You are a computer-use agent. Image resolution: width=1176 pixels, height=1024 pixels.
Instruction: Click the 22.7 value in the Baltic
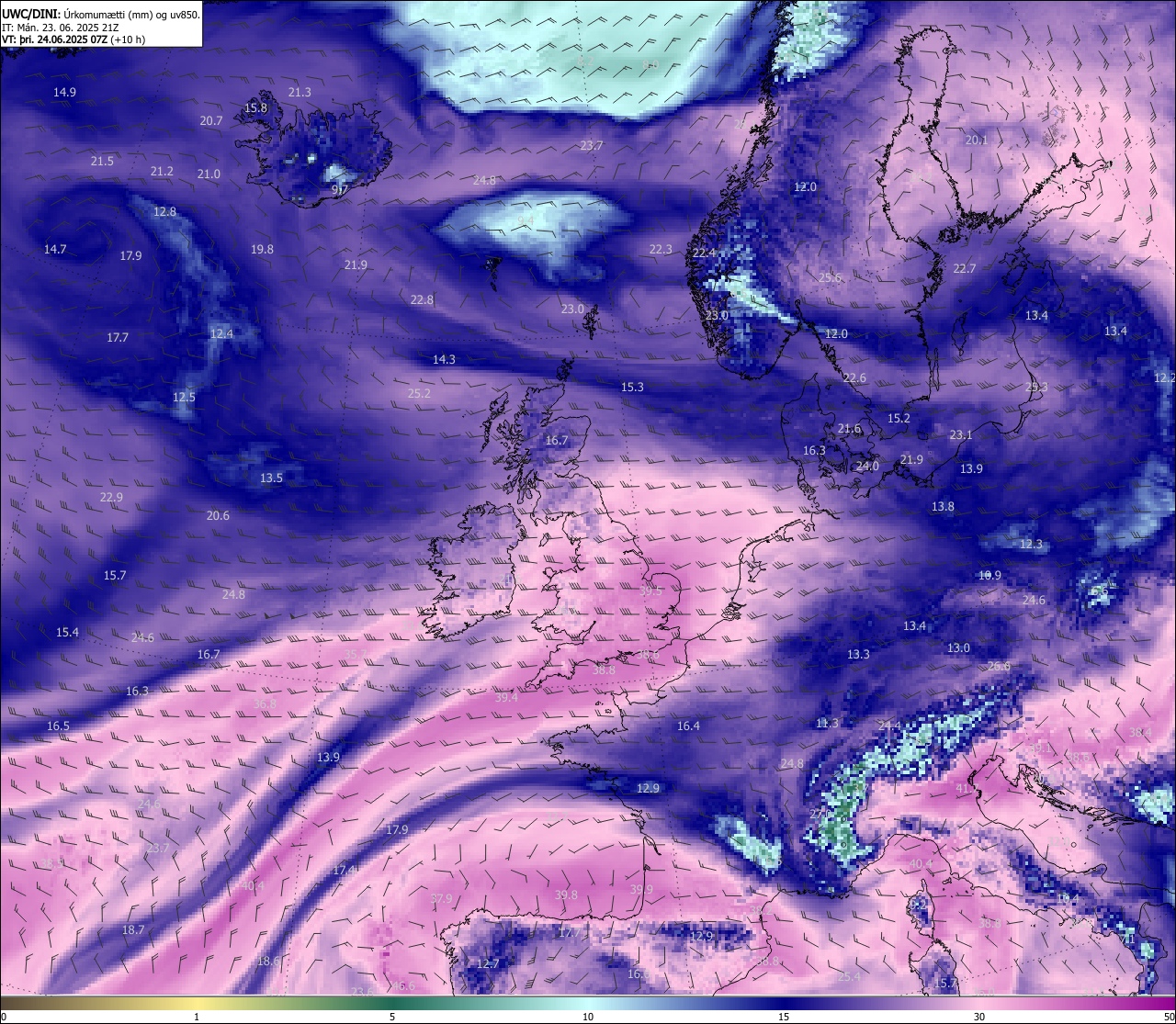tap(964, 268)
